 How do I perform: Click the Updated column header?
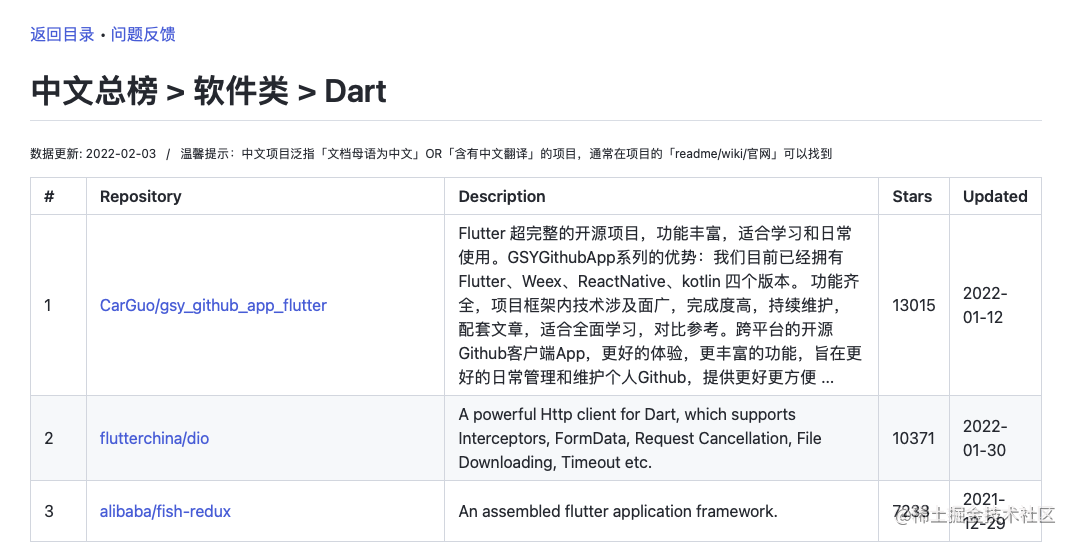(x=995, y=196)
